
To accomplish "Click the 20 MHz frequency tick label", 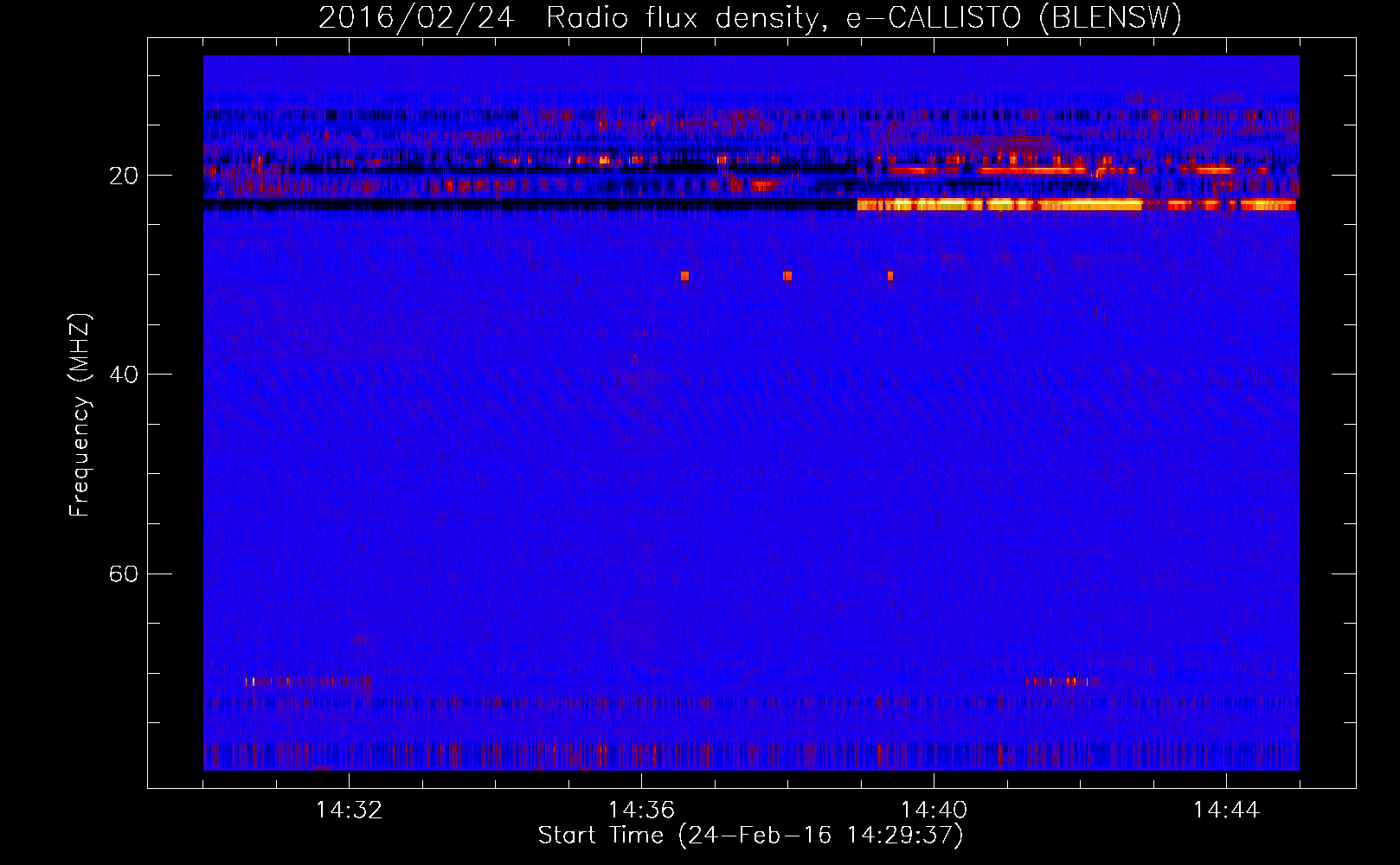I will (123, 176).
